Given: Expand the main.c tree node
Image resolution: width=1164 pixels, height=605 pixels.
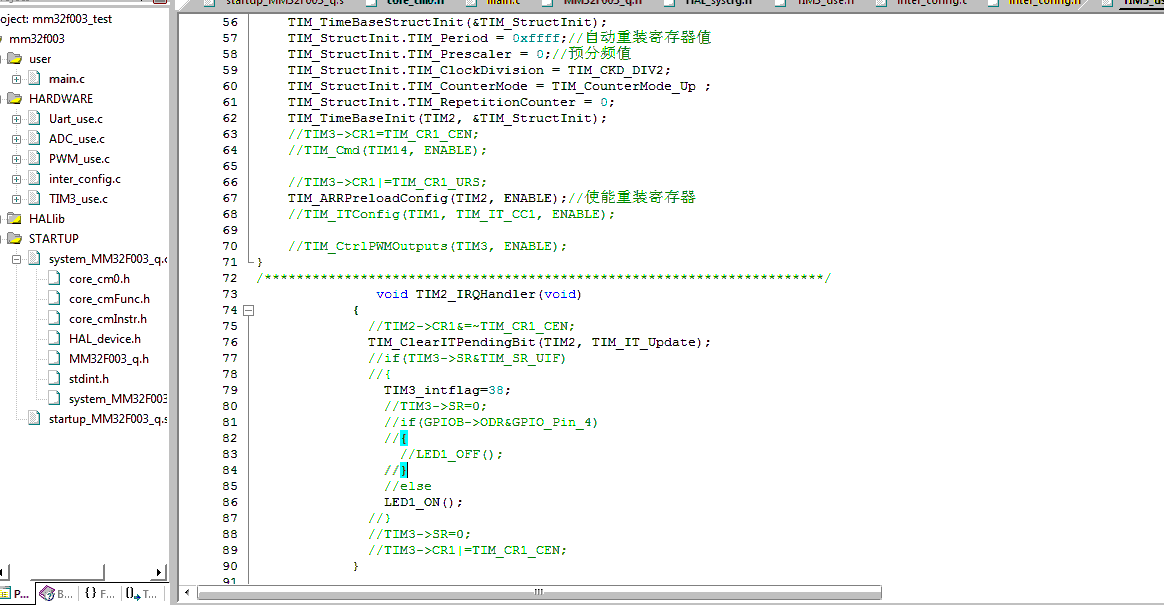Looking at the screenshot, I should click(16, 79).
